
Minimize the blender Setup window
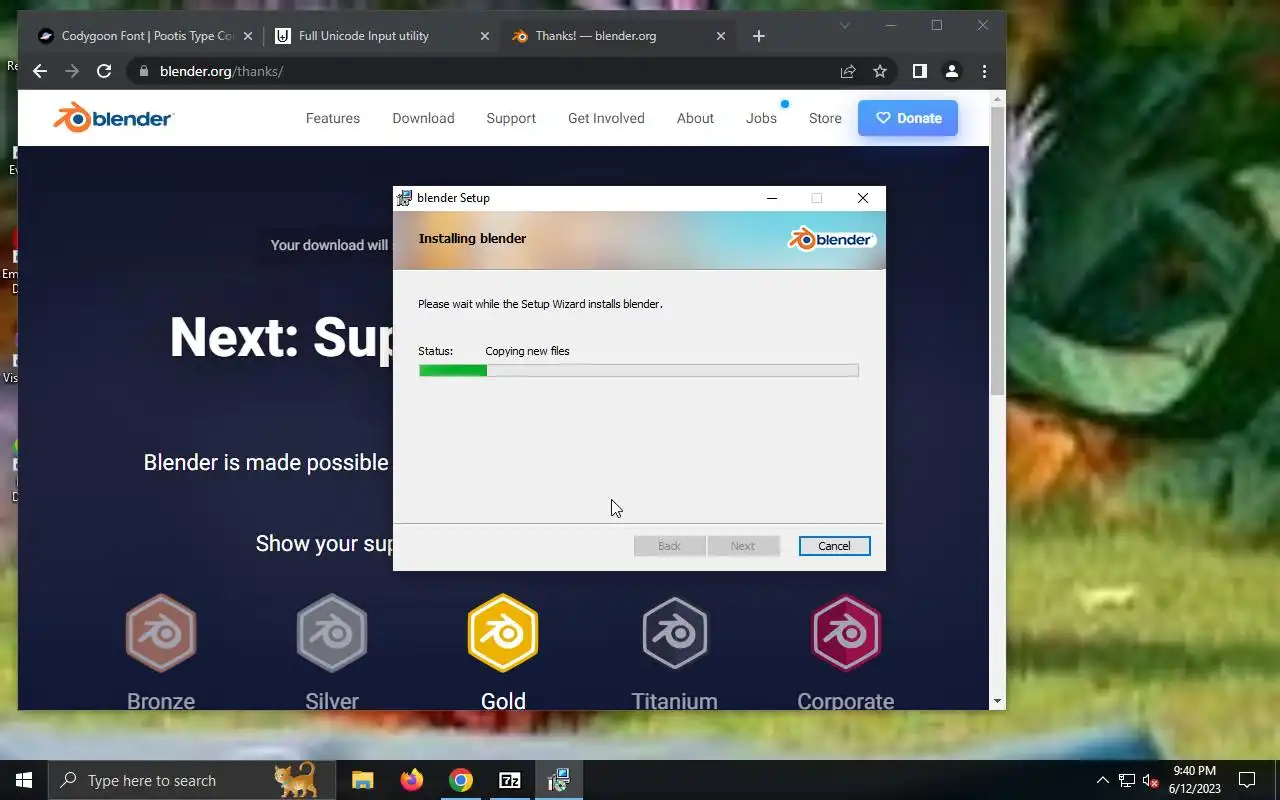(772, 198)
